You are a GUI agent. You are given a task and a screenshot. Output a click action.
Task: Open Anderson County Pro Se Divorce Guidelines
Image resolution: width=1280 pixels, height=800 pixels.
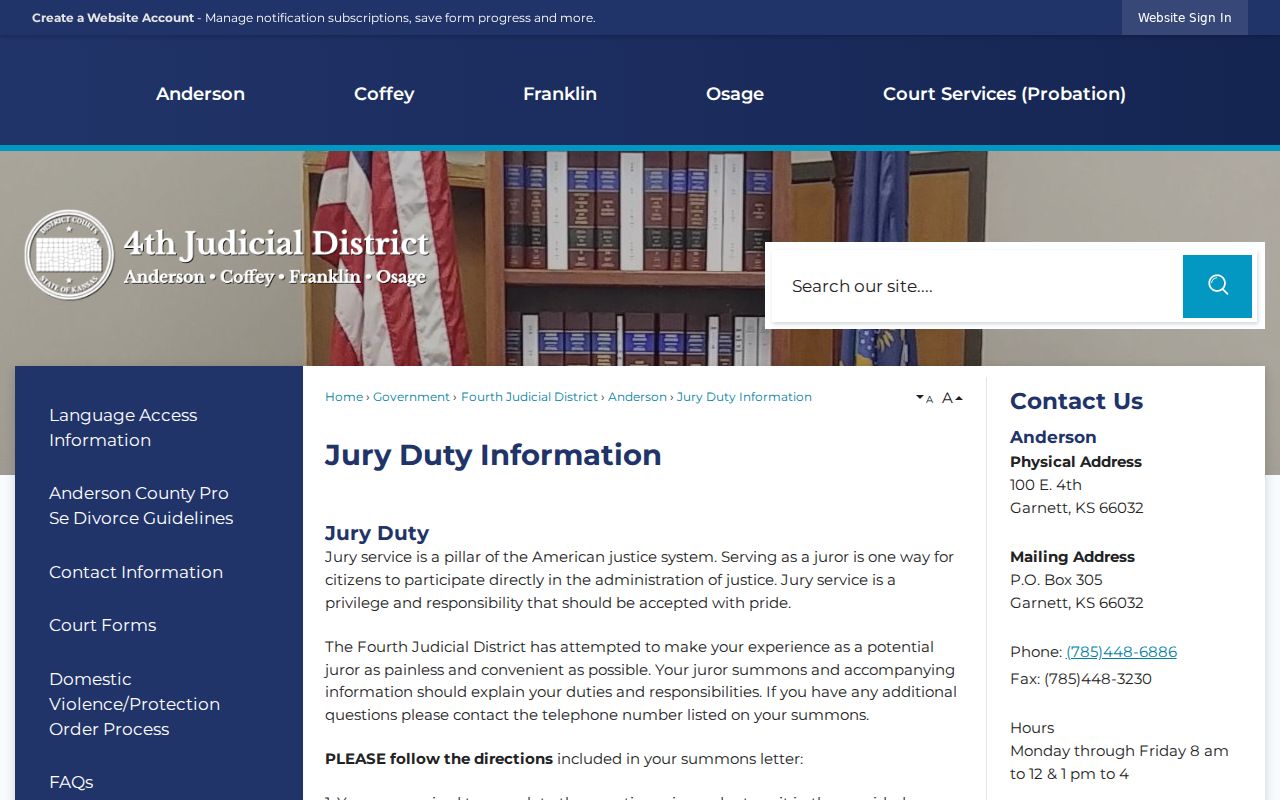(x=141, y=505)
